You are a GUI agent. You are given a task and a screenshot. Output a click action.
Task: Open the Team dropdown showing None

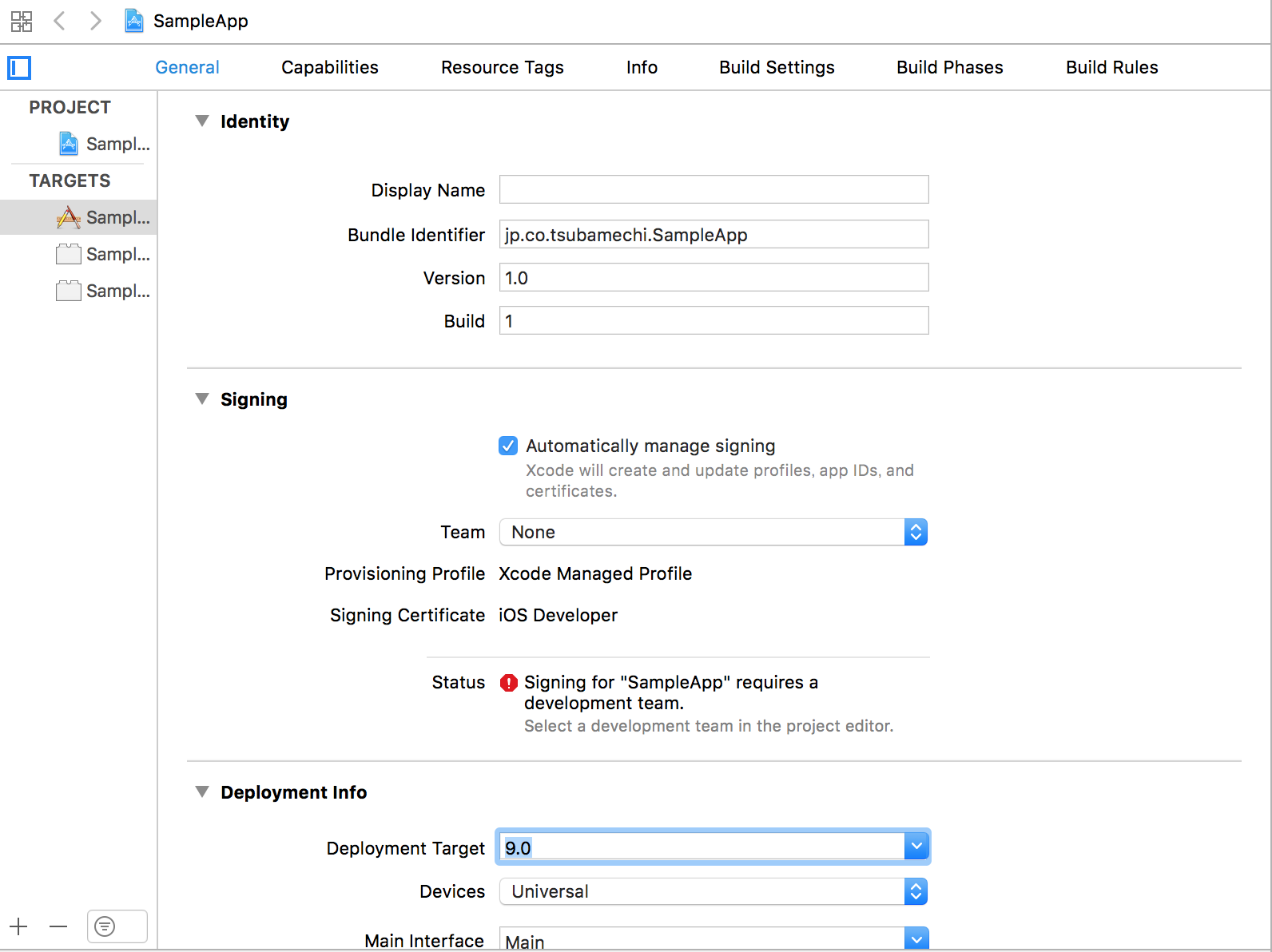point(714,532)
